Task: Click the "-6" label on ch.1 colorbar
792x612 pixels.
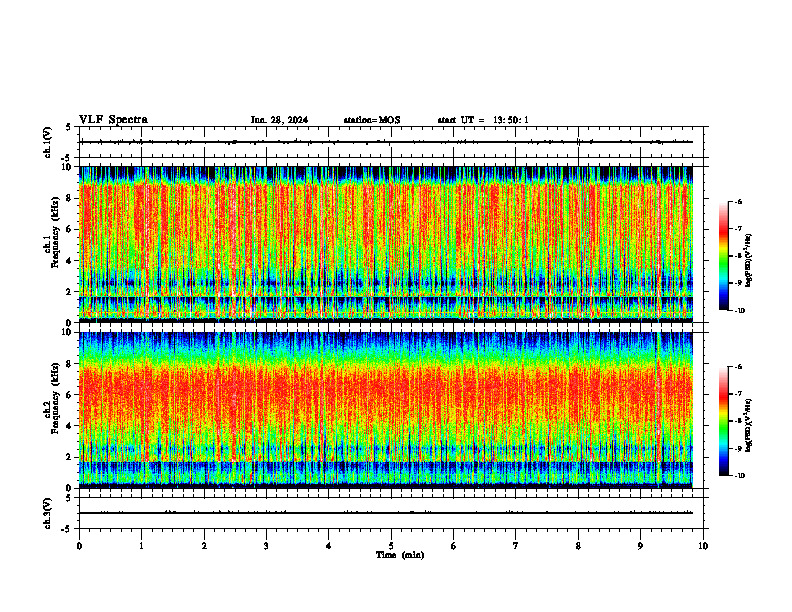Action: 738,202
